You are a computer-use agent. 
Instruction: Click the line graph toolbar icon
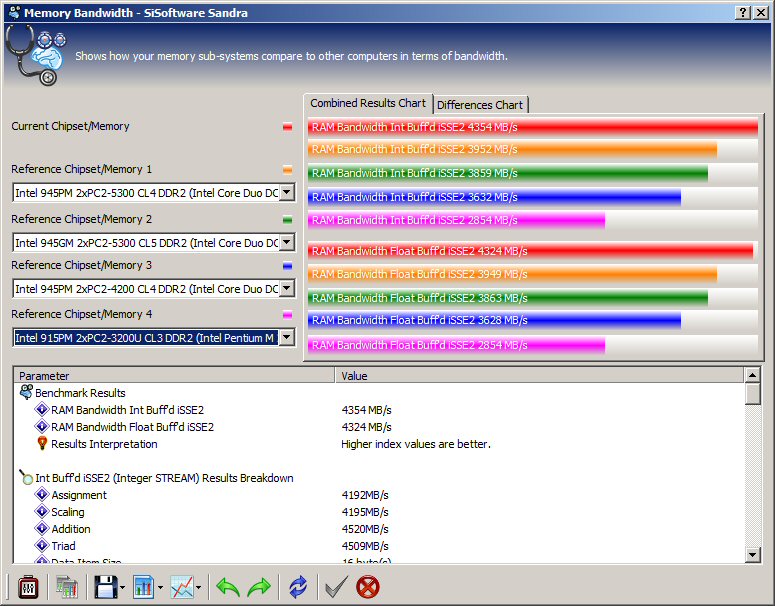[182, 587]
